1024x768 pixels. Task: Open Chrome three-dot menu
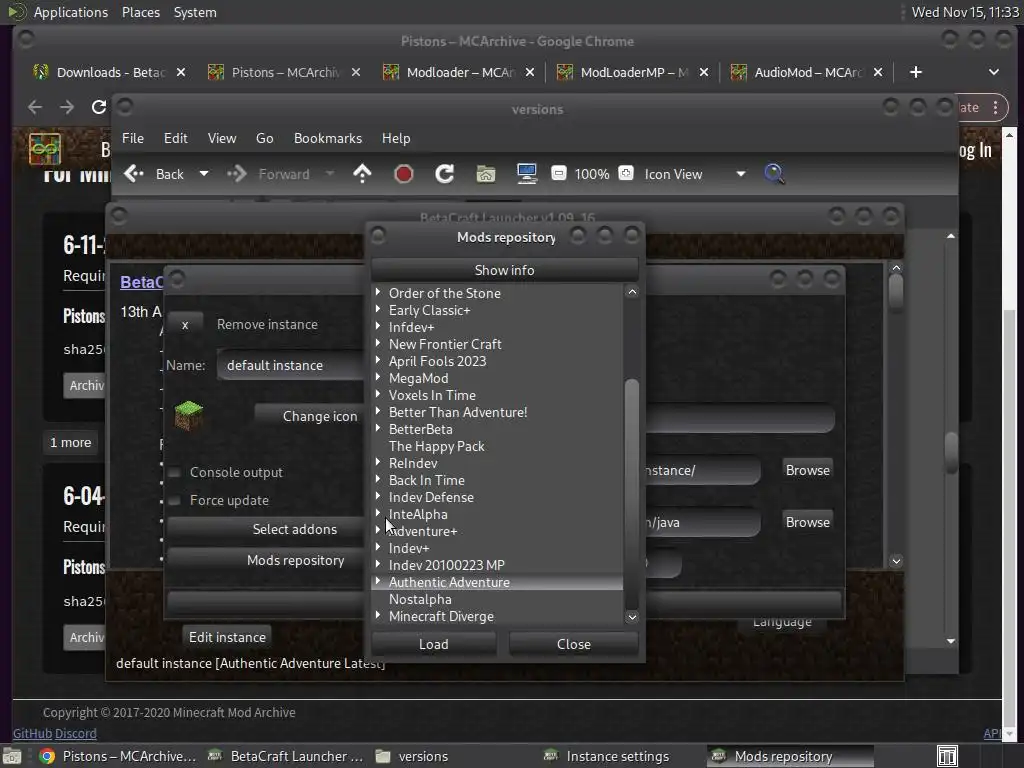995,107
